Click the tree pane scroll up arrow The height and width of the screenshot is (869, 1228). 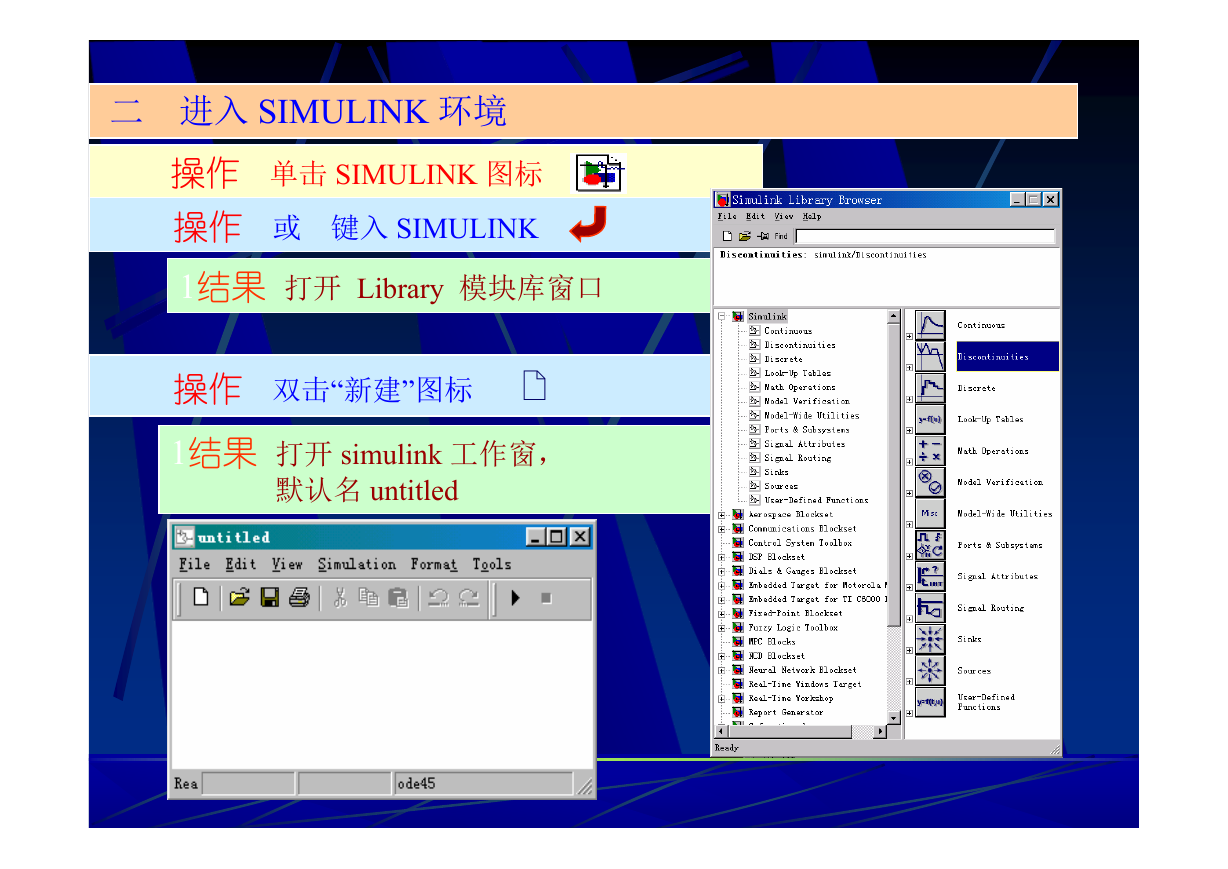click(x=894, y=316)
